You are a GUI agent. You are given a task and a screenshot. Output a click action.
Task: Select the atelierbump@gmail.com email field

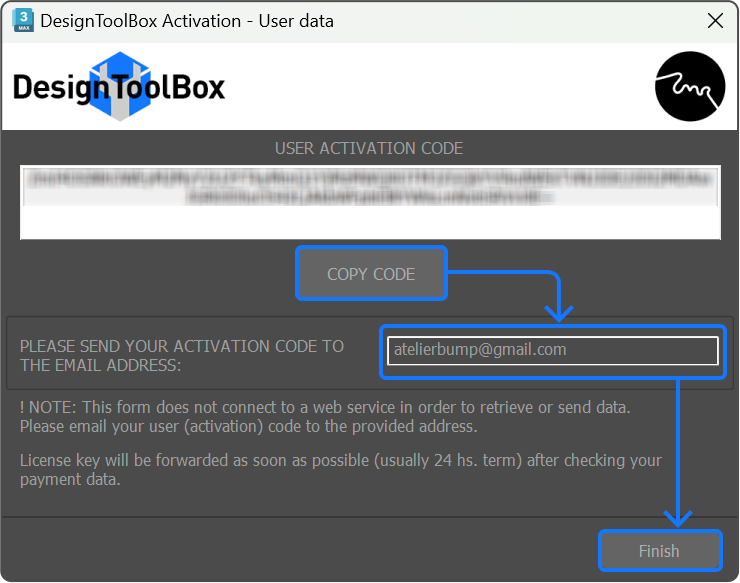553,350
